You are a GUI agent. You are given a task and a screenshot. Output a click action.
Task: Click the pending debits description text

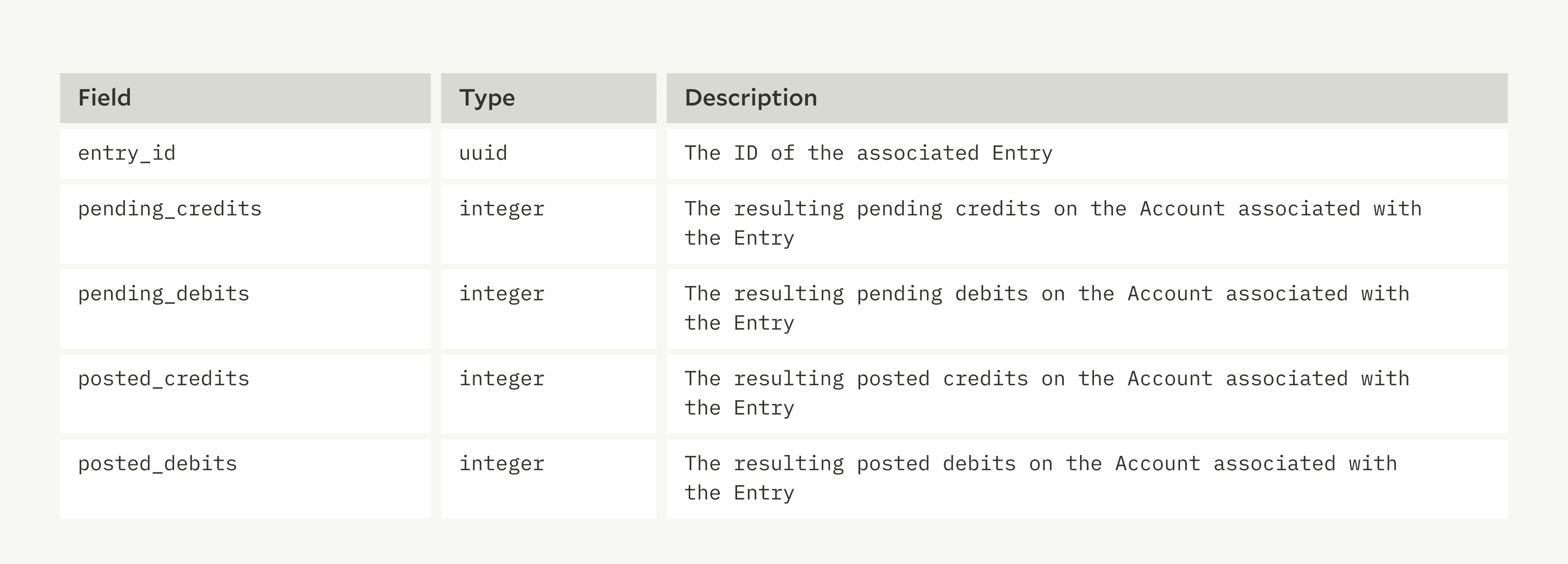click(1046, 309)
